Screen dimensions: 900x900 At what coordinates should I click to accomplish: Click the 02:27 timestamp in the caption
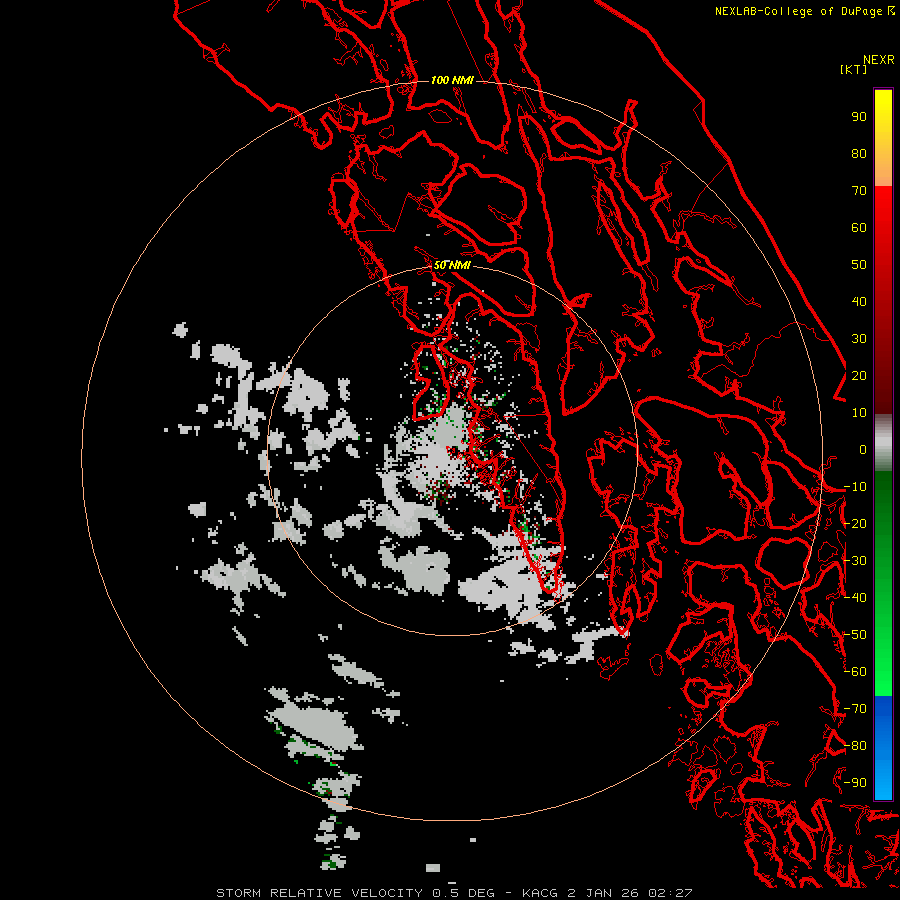coord(670,893)
